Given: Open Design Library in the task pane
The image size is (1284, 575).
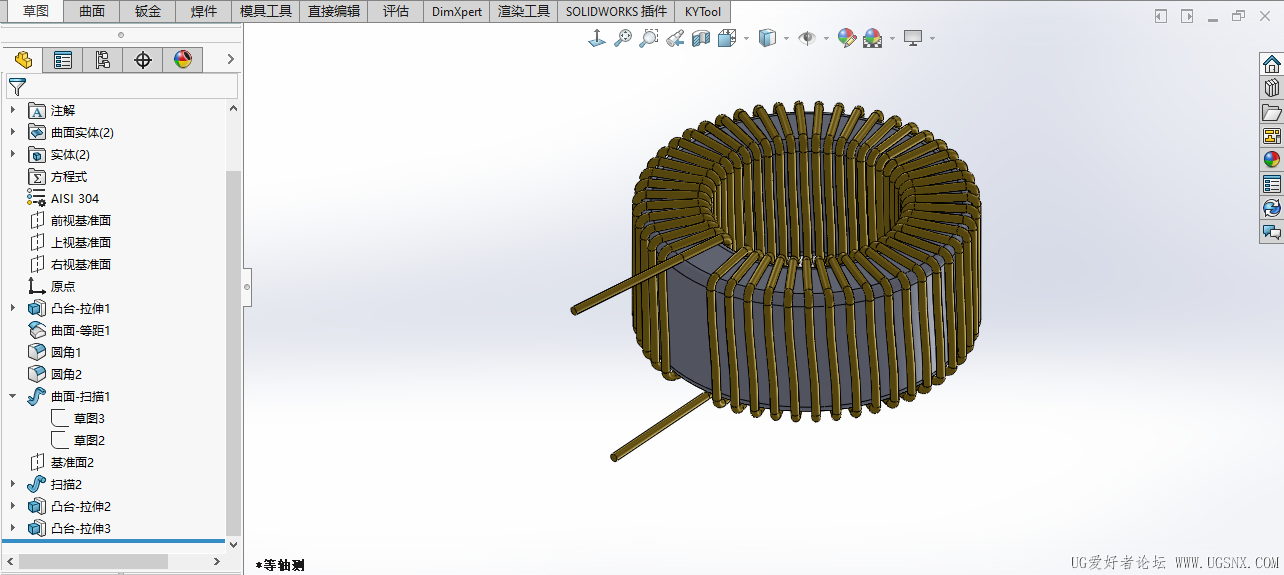Looking at the screenshot, I should 1271,88.
